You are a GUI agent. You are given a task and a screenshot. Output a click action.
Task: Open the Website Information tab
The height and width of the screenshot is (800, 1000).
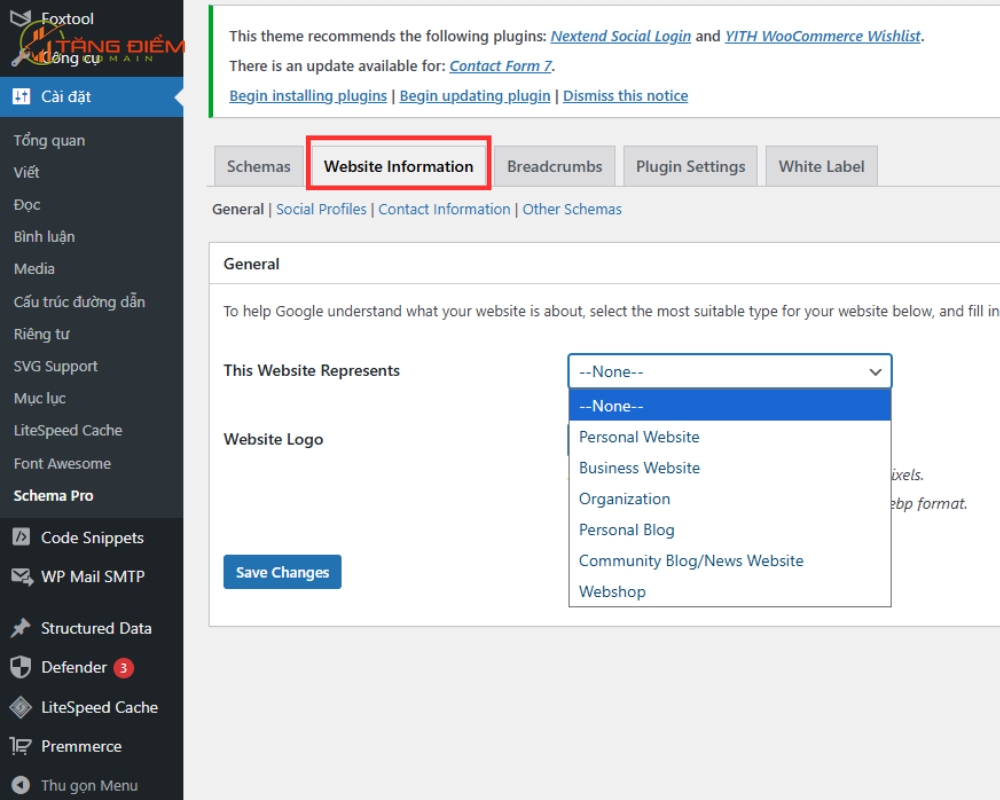399,167
